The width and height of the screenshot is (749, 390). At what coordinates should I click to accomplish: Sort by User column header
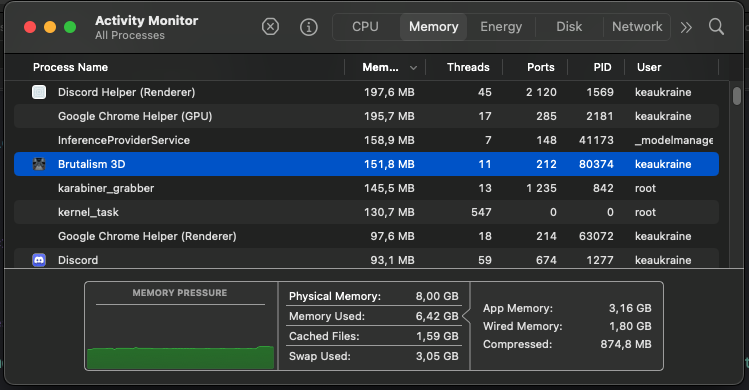(x=649, y=67)
